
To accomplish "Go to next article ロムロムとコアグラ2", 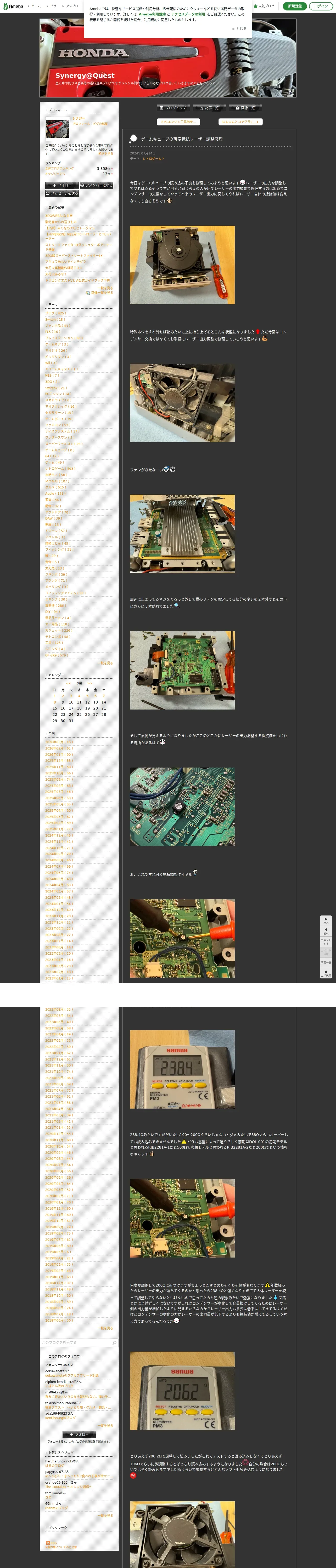I will [240, 122].
